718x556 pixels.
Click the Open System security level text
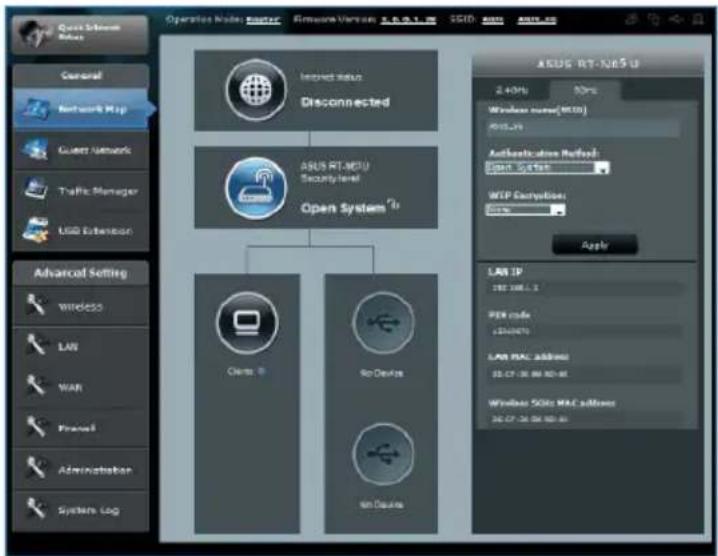click(x=343, y=208)
